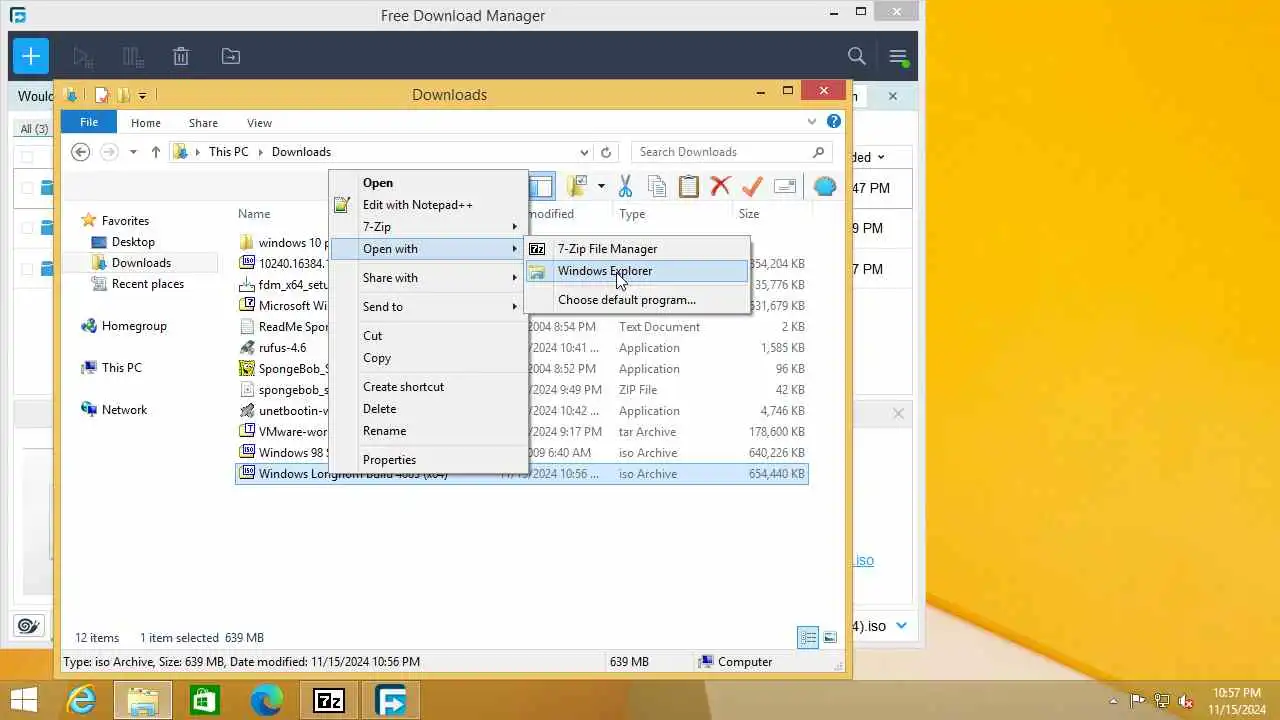Switch to details view icon in status bar
Image resolution: width=1280 pixels, height=720 pixels.
click(x=807, y=638)
